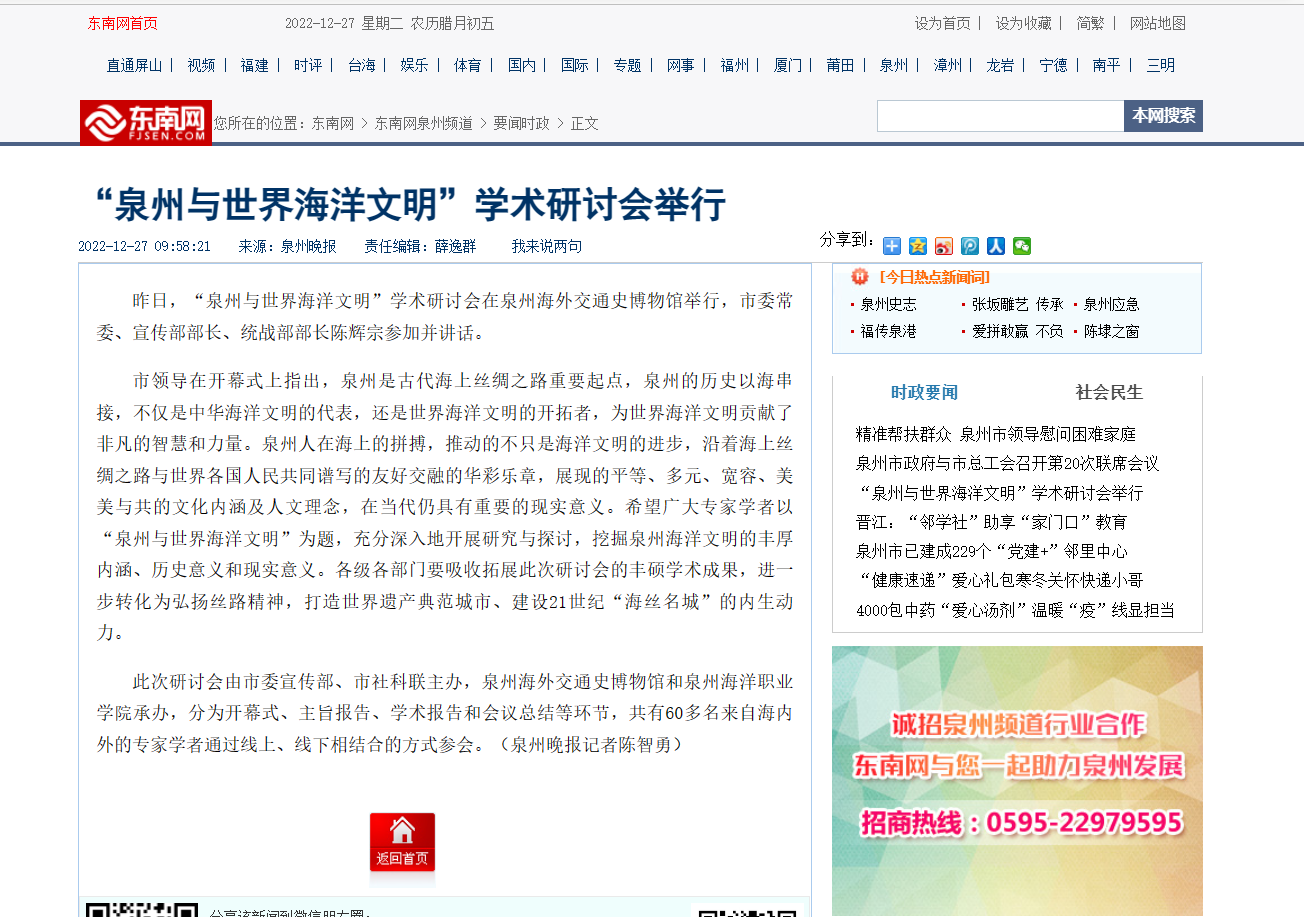Screen dimensions: 1304x917
Task: Click into the site search text box
Action: coord(1000,116)
